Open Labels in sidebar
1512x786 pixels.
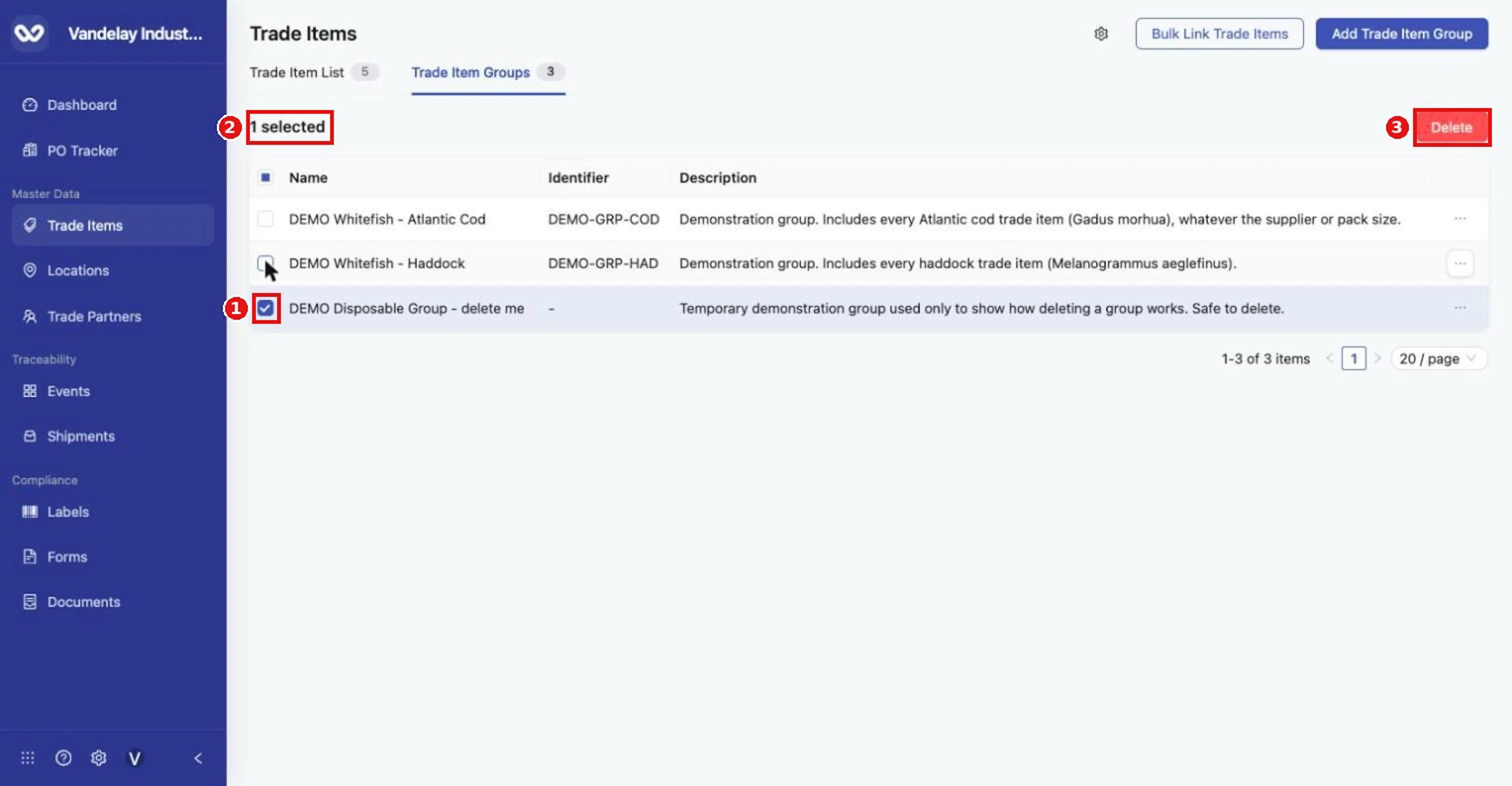coord(112,512)
